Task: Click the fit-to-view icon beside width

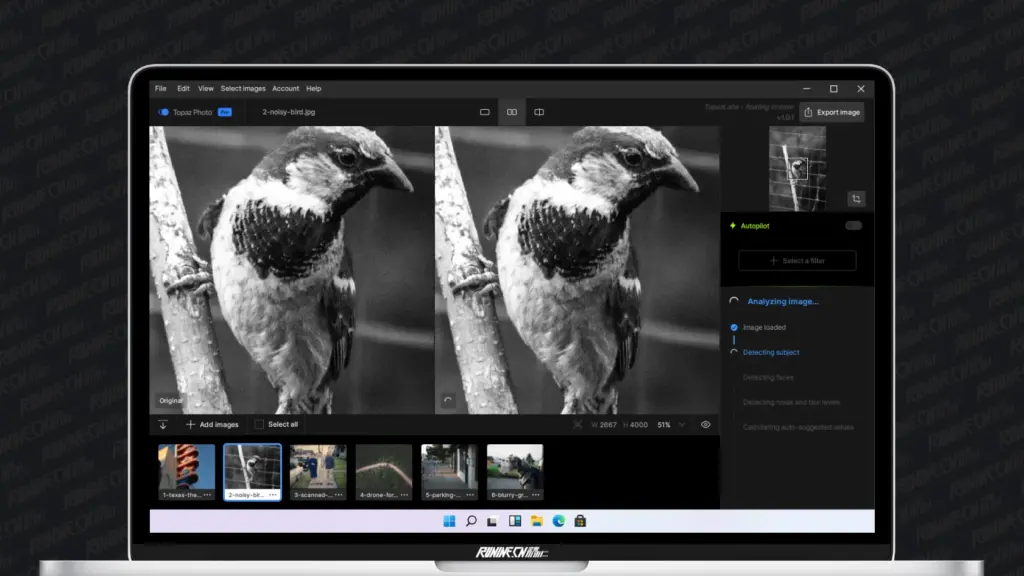Action: [x=578, y=425]
